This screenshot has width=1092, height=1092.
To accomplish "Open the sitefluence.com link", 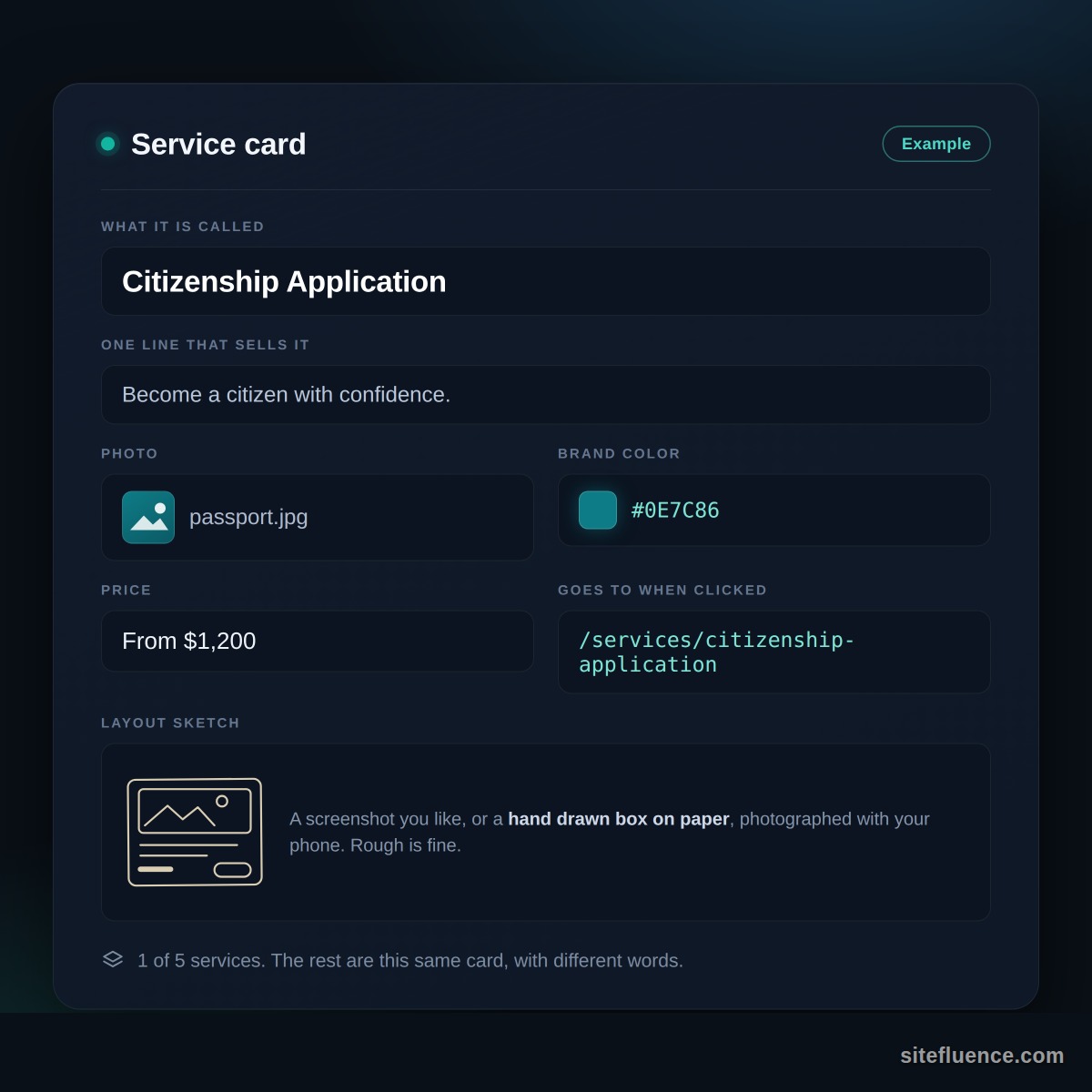I will click(x=982, y=1056).
